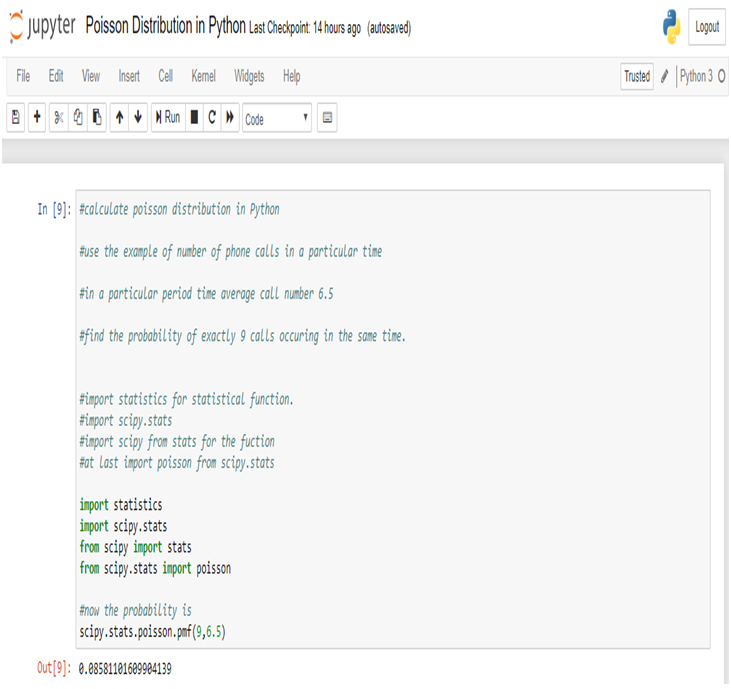Viewport: 731px width, 689px height.
Task: Open the command palette keyboard icon
Action: [327, 117]
